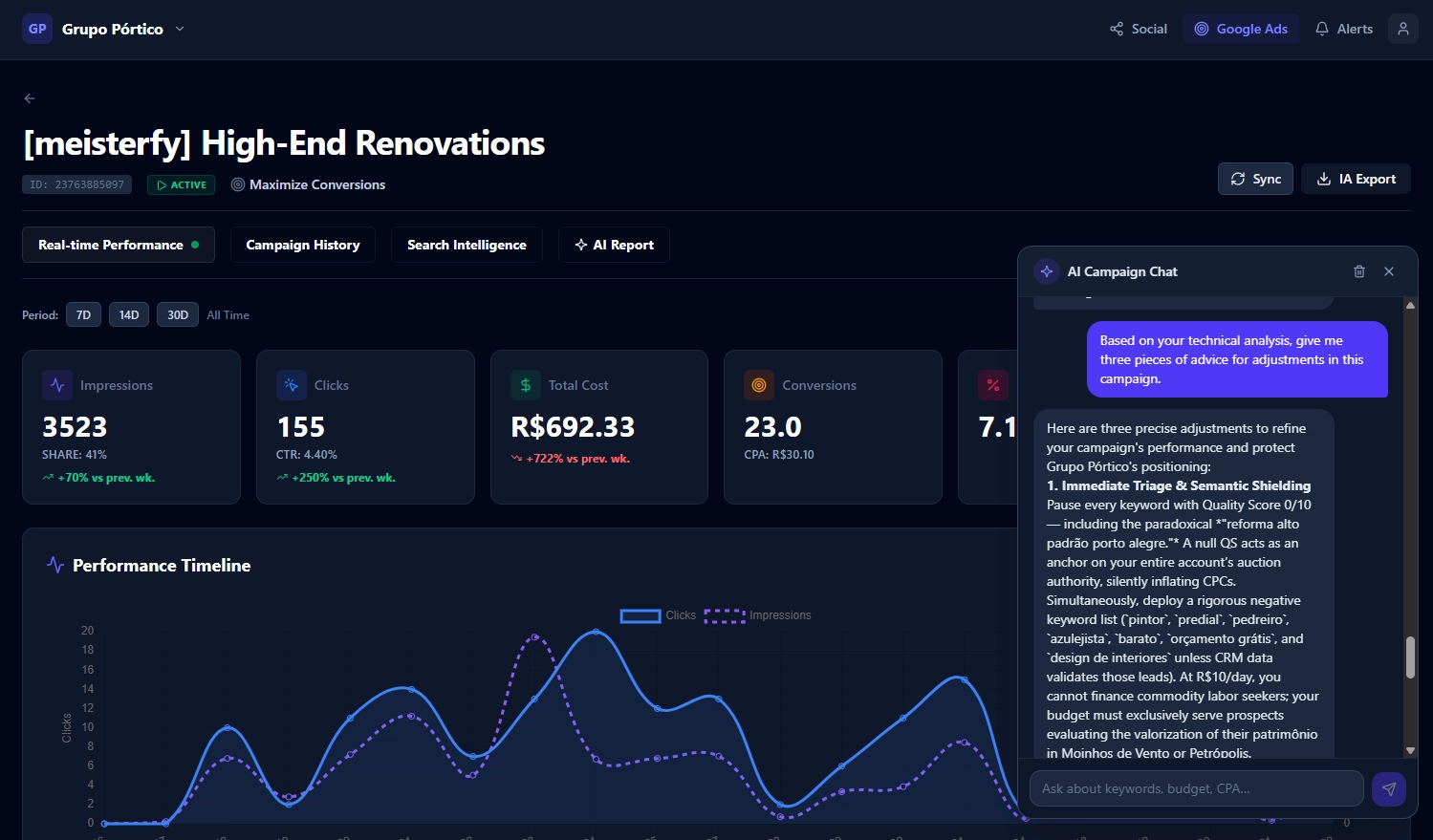
Task: Click the Clicks card cursor icon
Action: coord(292,385)
